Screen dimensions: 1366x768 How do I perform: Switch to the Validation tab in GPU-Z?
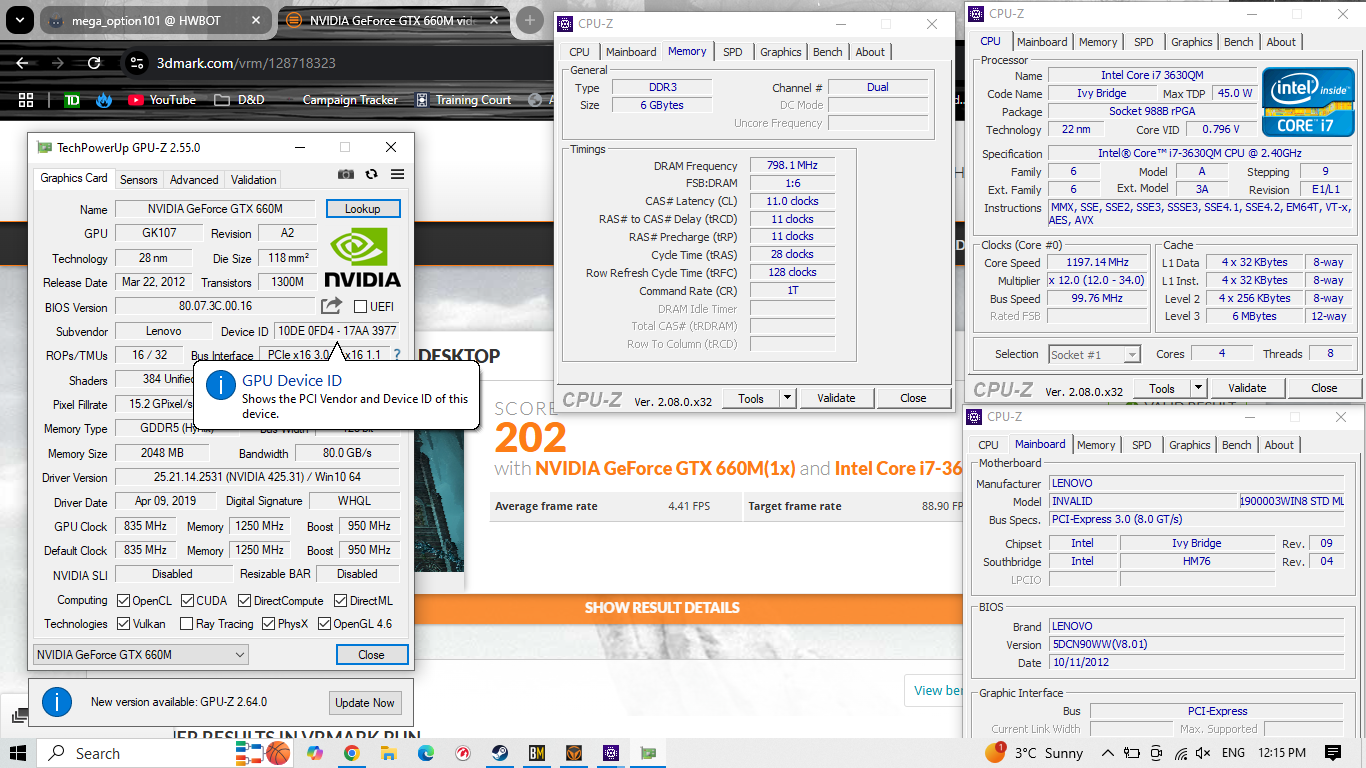pos(254,180)
